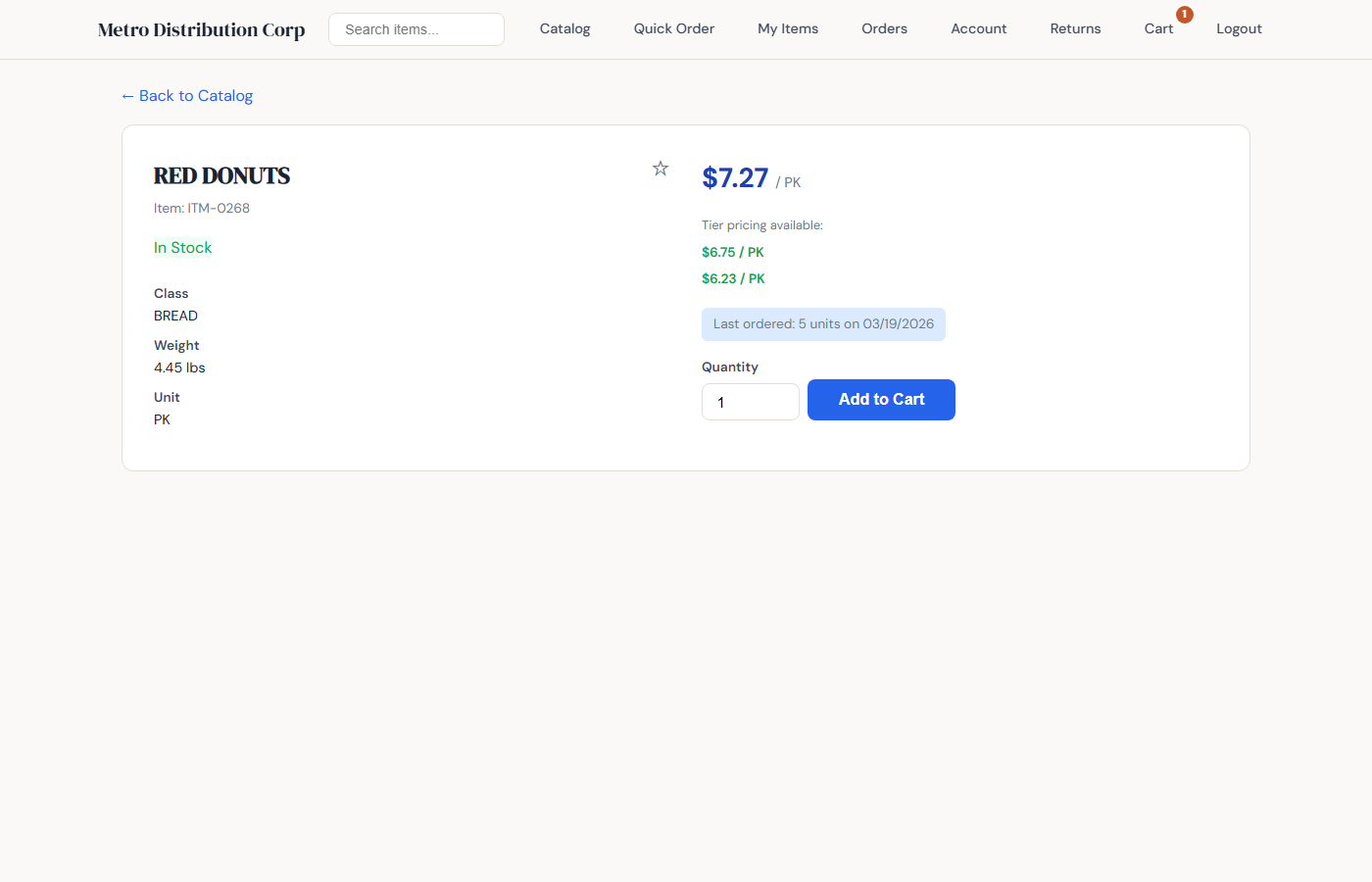The height and width of the screenshot is (882, 1372).
Task: Open the Catalog page
Action: click(564, 28)
